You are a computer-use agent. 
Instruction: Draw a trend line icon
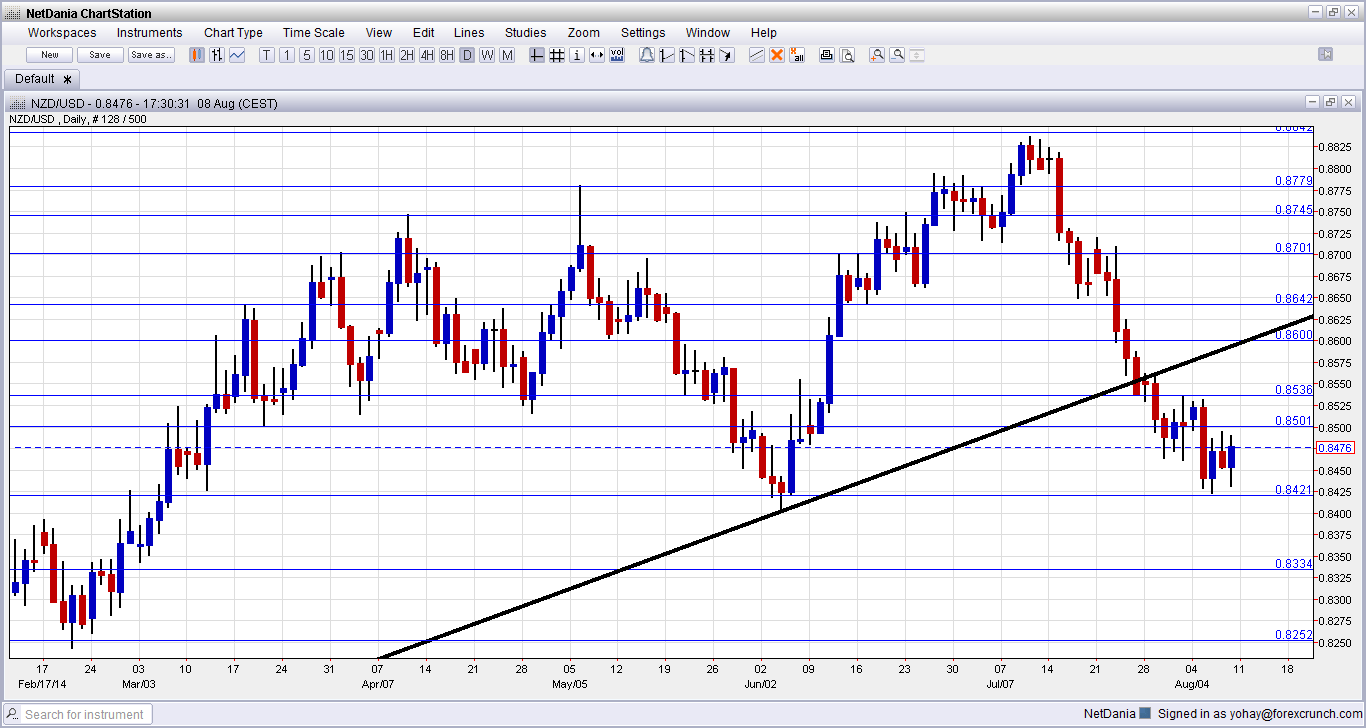coord(757,55)
